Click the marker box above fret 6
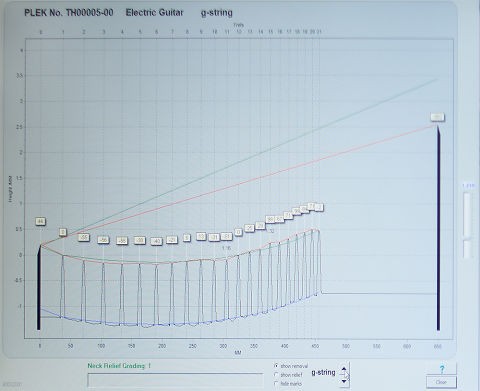Screen dimensions: 480x391 click(156, 241)
